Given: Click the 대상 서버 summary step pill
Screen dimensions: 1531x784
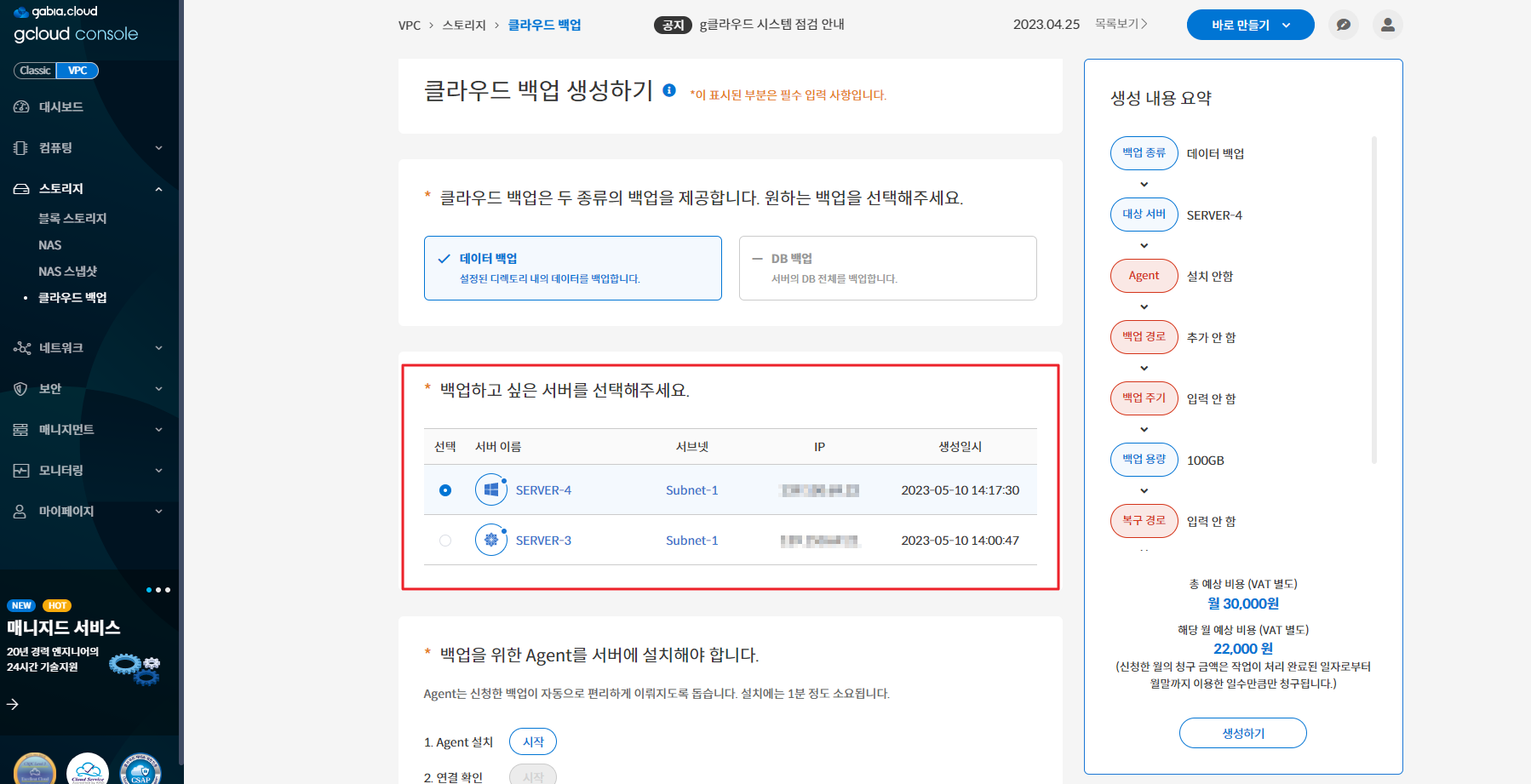Looking at the screenshot, I should click(1144, 215).
